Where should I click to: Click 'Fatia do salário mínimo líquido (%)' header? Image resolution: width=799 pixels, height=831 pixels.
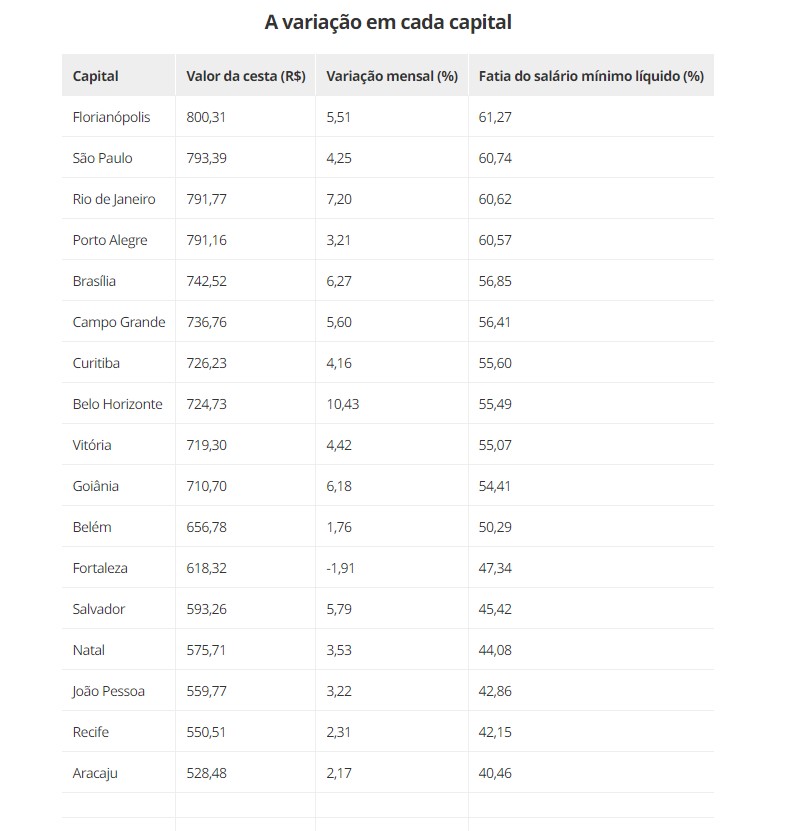[x=591, y=76]
